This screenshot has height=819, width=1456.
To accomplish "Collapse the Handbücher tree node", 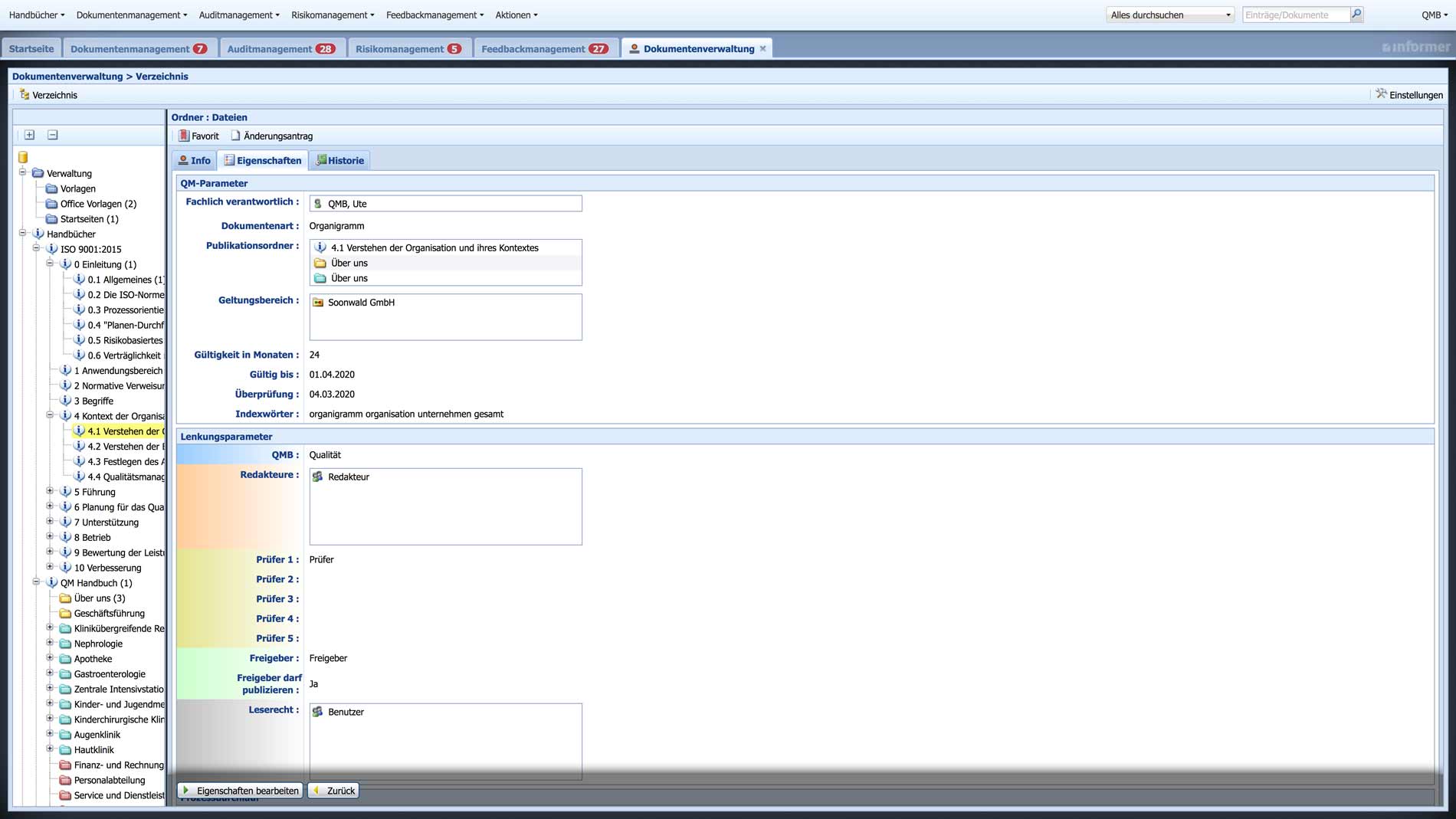I will tap(22, 233).
